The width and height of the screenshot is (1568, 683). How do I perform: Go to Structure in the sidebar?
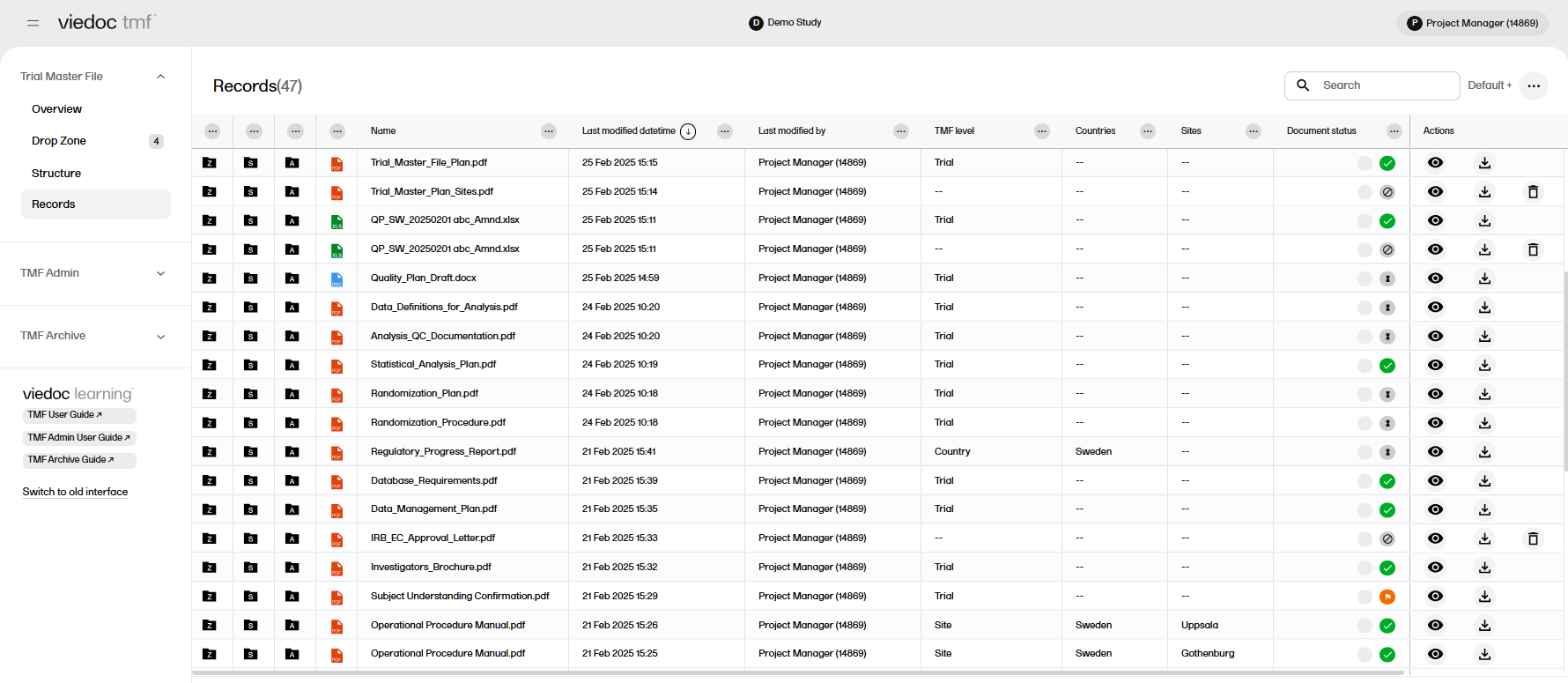pyautogui.click(x=56, y=174)
